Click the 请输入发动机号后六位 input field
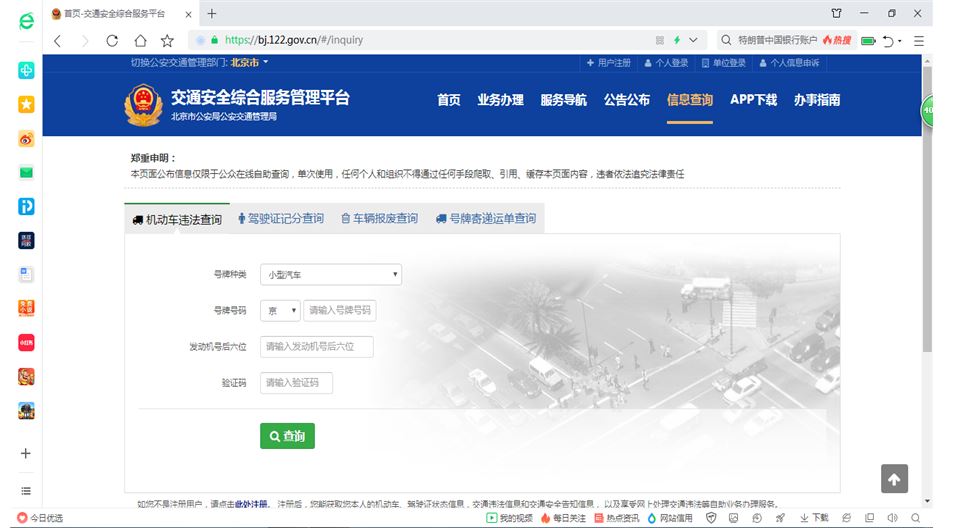The width and height of the screenshot is (957, 528). [317, 347]
